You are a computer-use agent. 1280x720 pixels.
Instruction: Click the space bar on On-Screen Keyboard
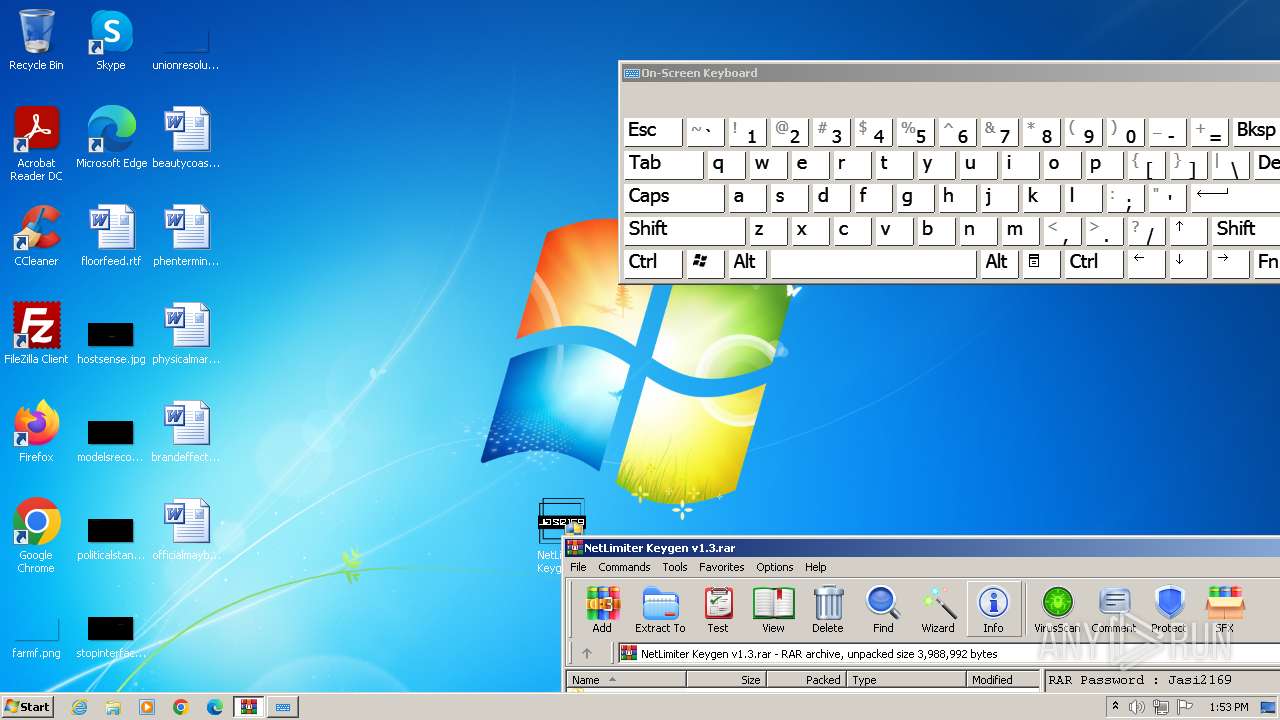click(873, 263)
